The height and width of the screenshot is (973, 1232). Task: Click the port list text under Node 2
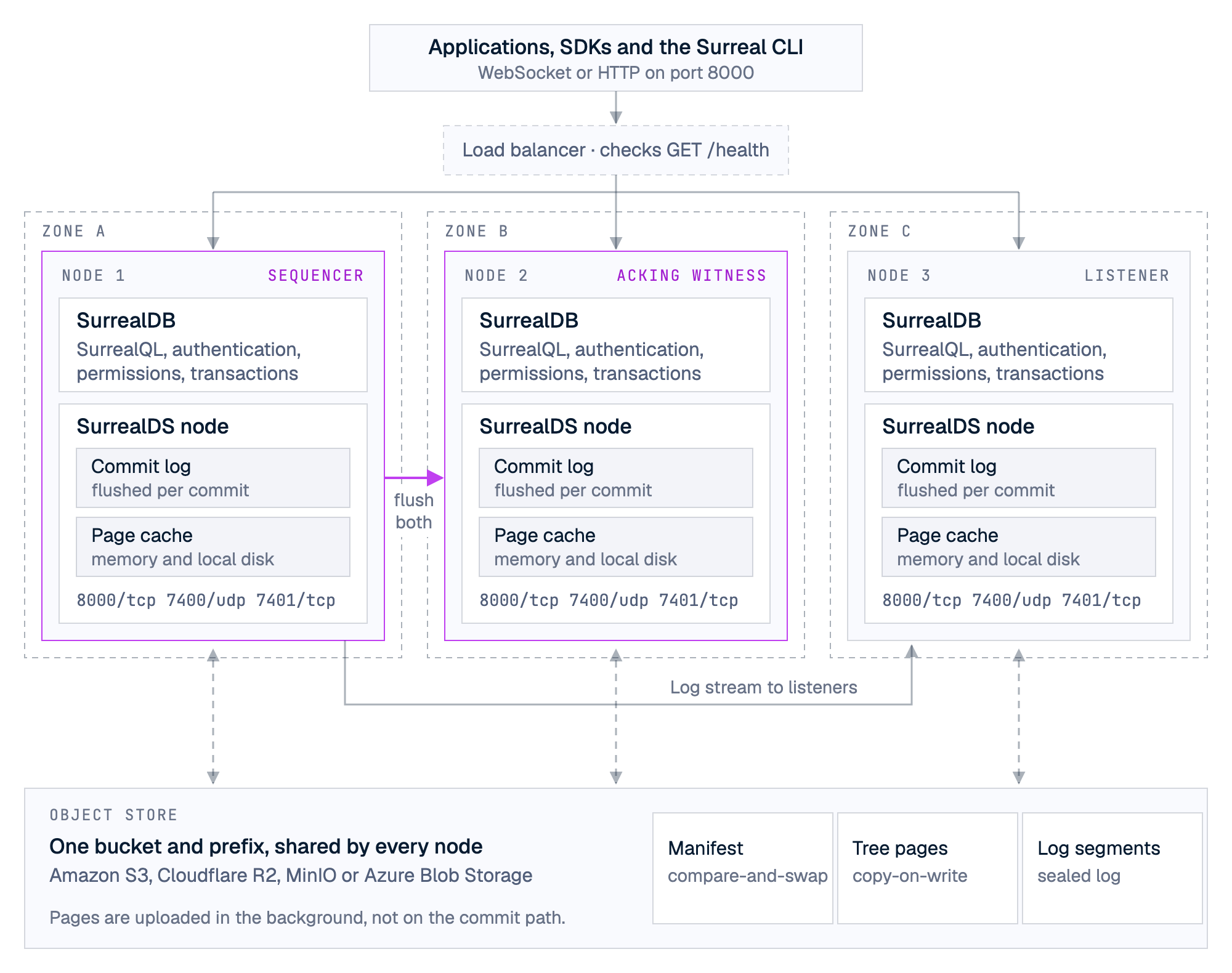(609, 600)
